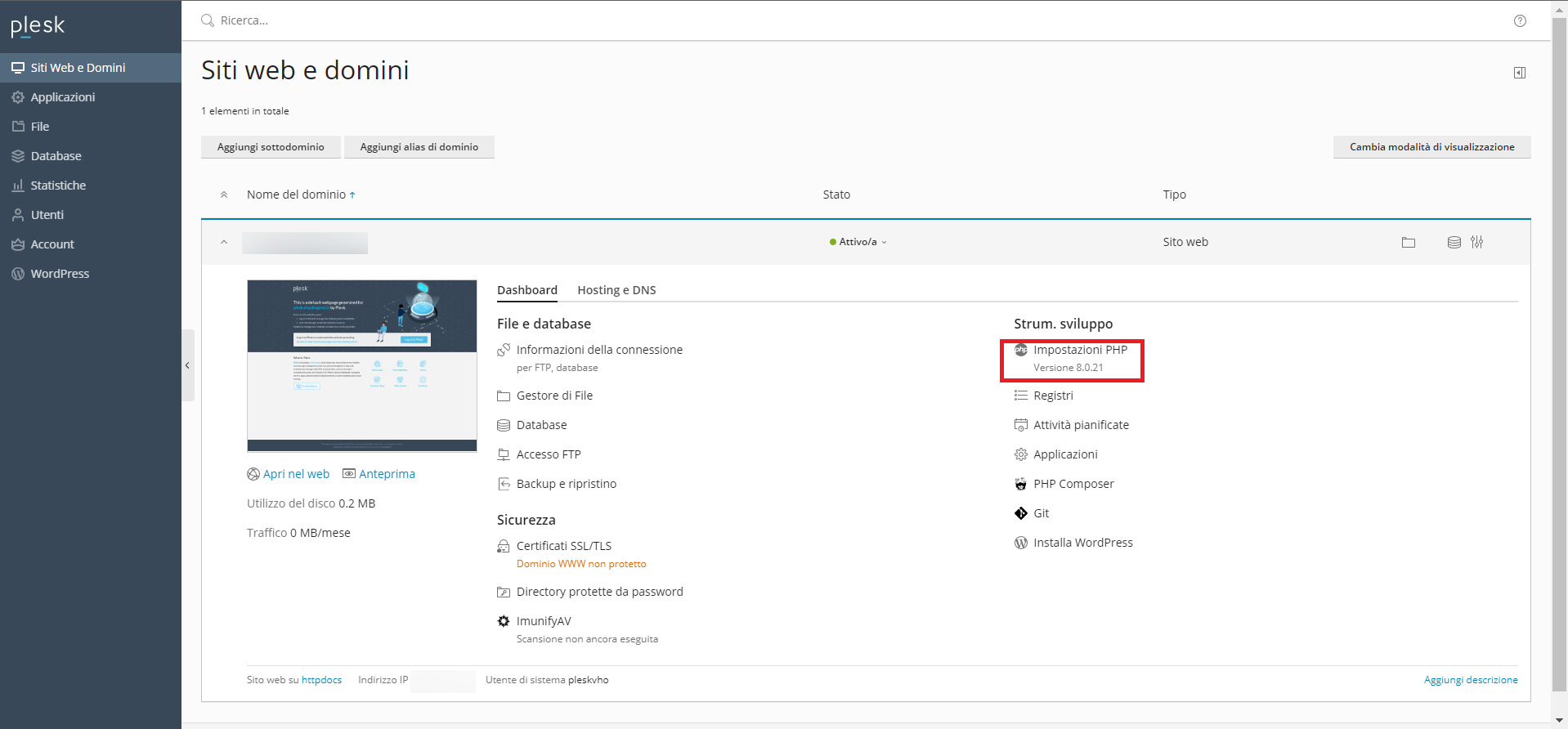Open Applicazioni under Strum. sviluppo
The width and height of the screenshot is (1568, 729).
(1065, 454)
